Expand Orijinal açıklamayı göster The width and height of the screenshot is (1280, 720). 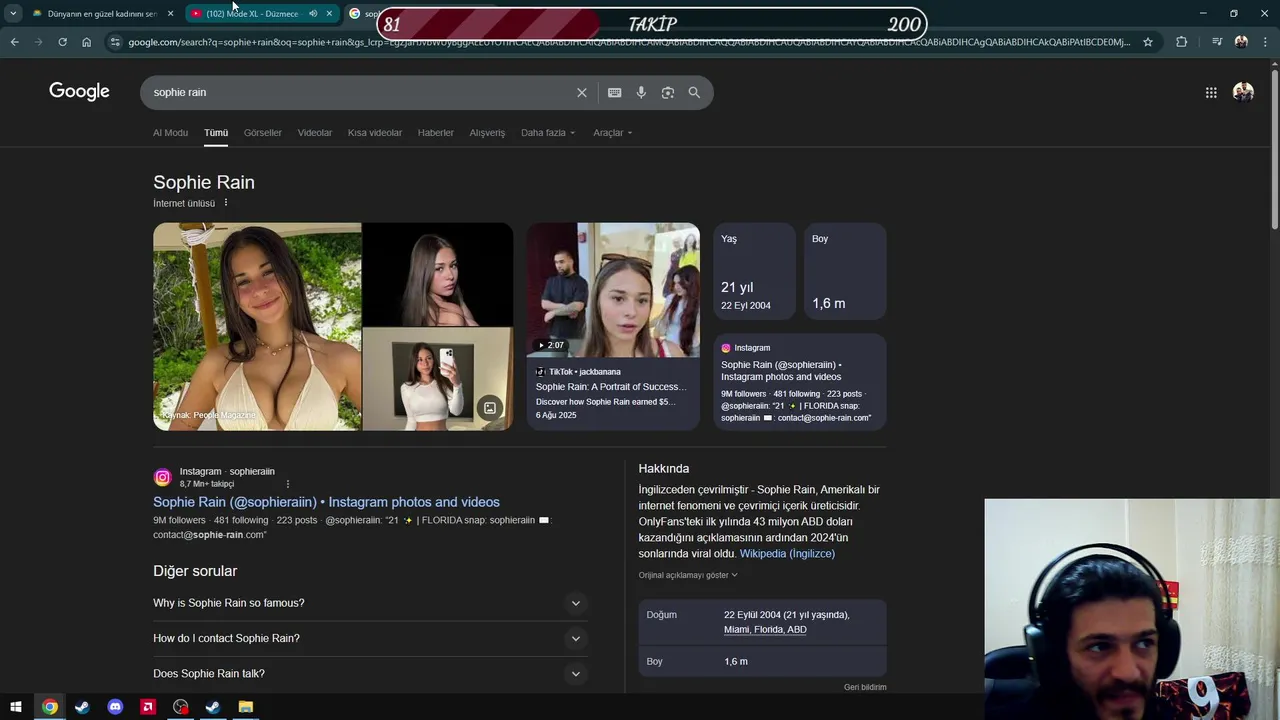pyautogui.click(x=688, y=575)
